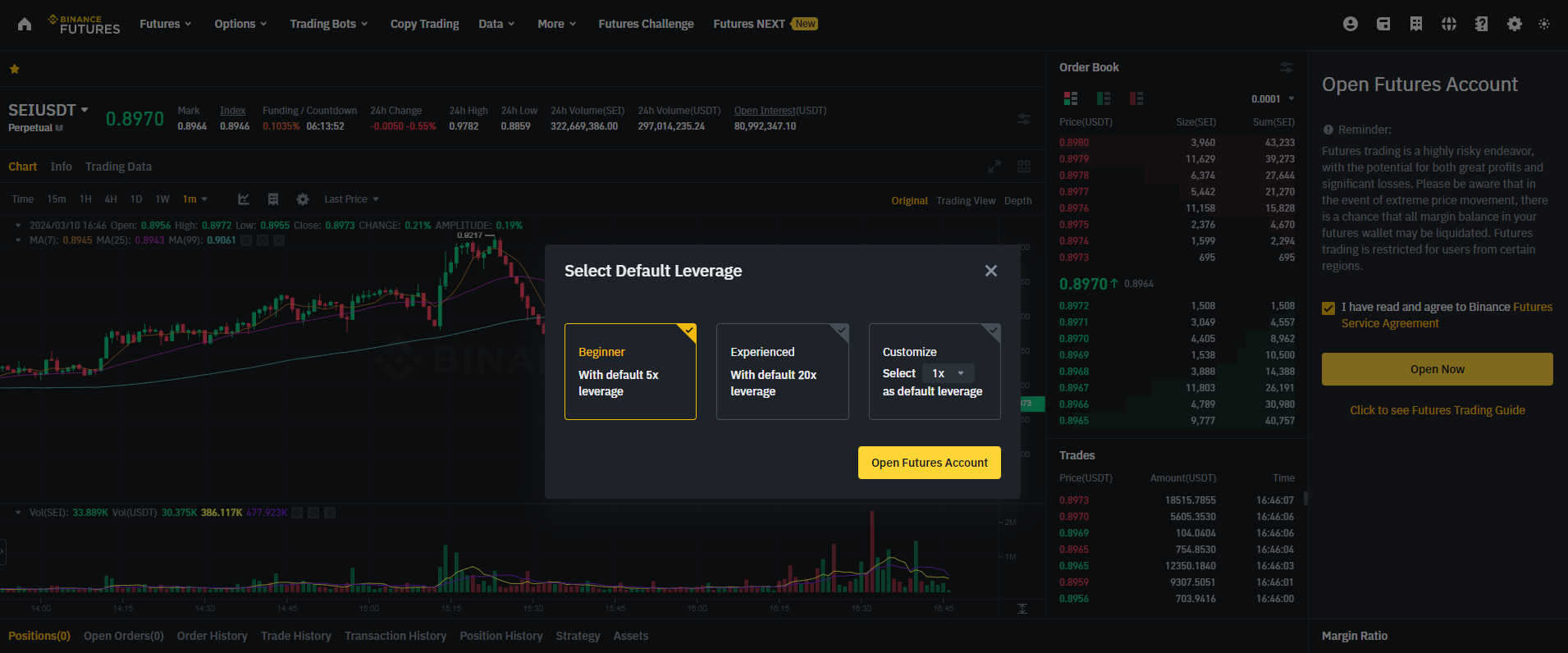The width and height of the screenshot is (1568, 653).
Task: Open the Futures Service Agreement link
Action: (x=1447, y=315)
